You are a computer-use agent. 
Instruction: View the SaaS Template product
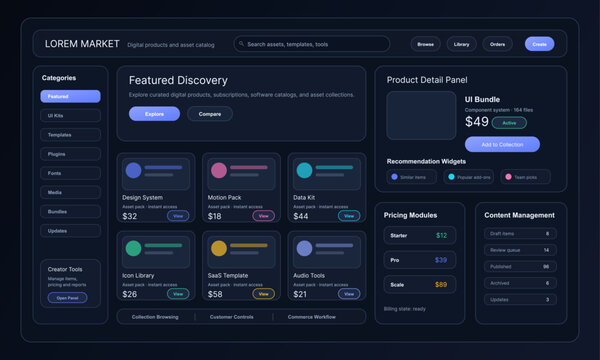[x=264, y=294]
